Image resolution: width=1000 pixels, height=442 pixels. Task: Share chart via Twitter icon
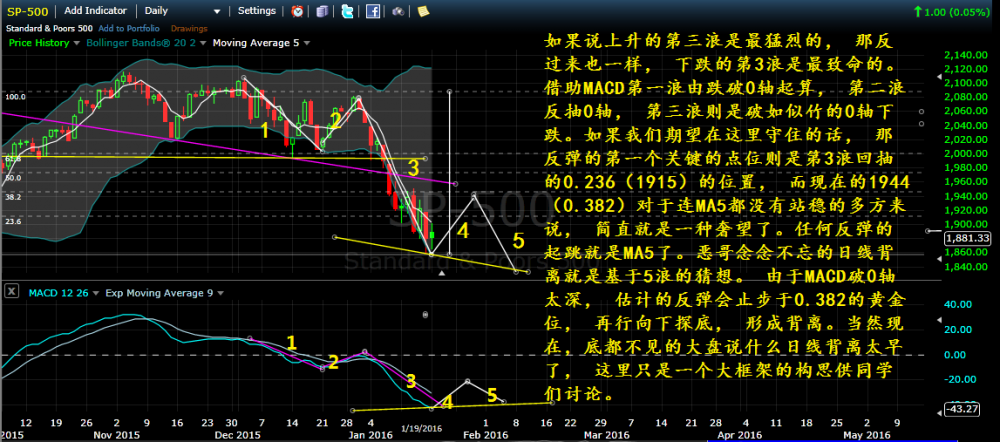pos(346,11)
